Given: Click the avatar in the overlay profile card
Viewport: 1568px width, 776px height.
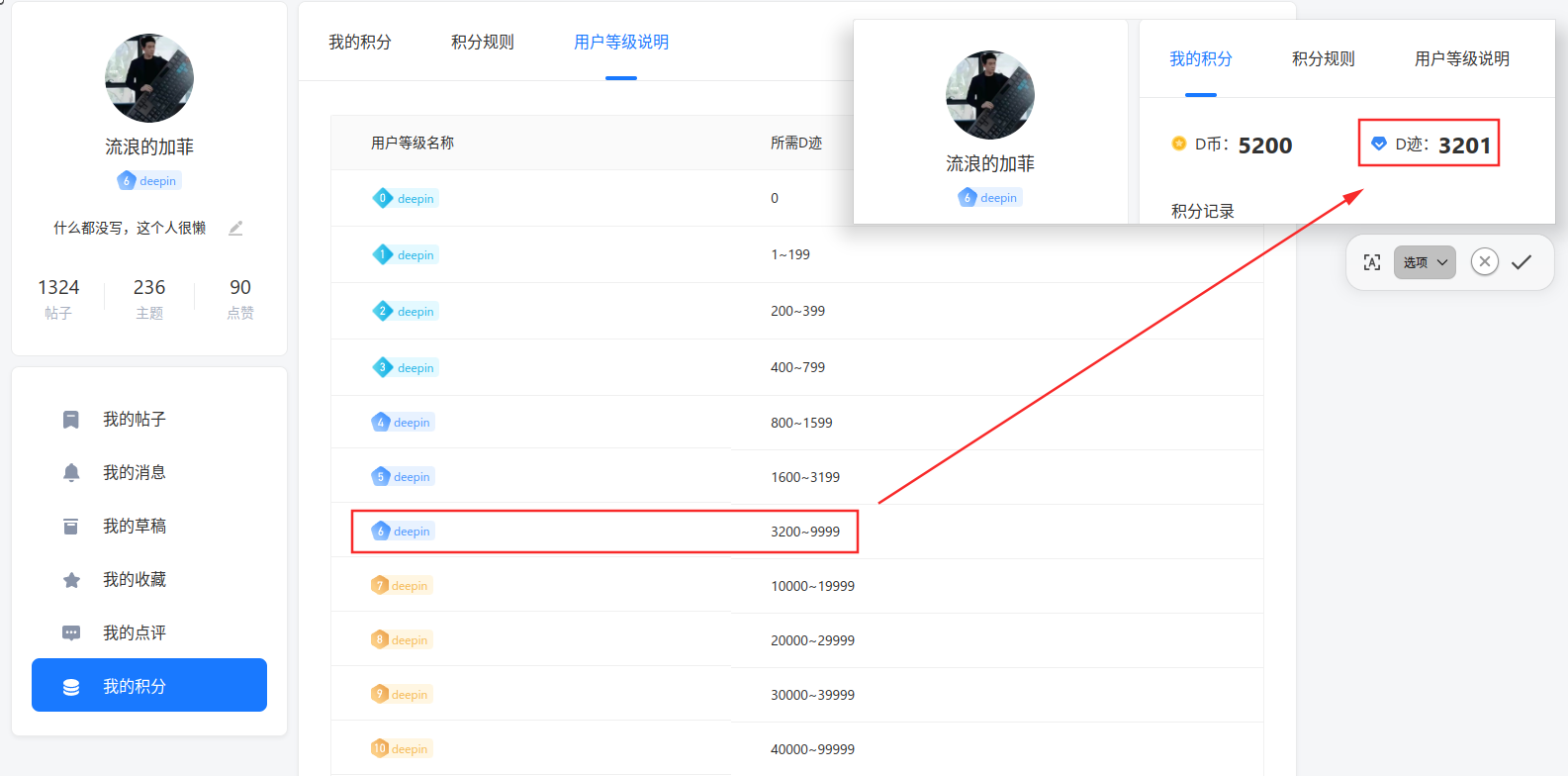Looking at the screenshot, I should coord(990,95).
